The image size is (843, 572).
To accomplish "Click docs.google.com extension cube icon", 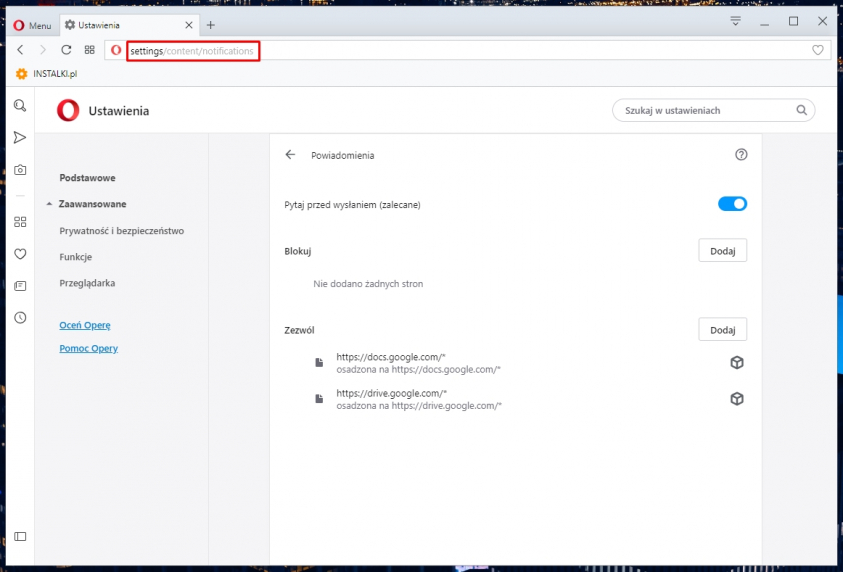I will (737, 363).
